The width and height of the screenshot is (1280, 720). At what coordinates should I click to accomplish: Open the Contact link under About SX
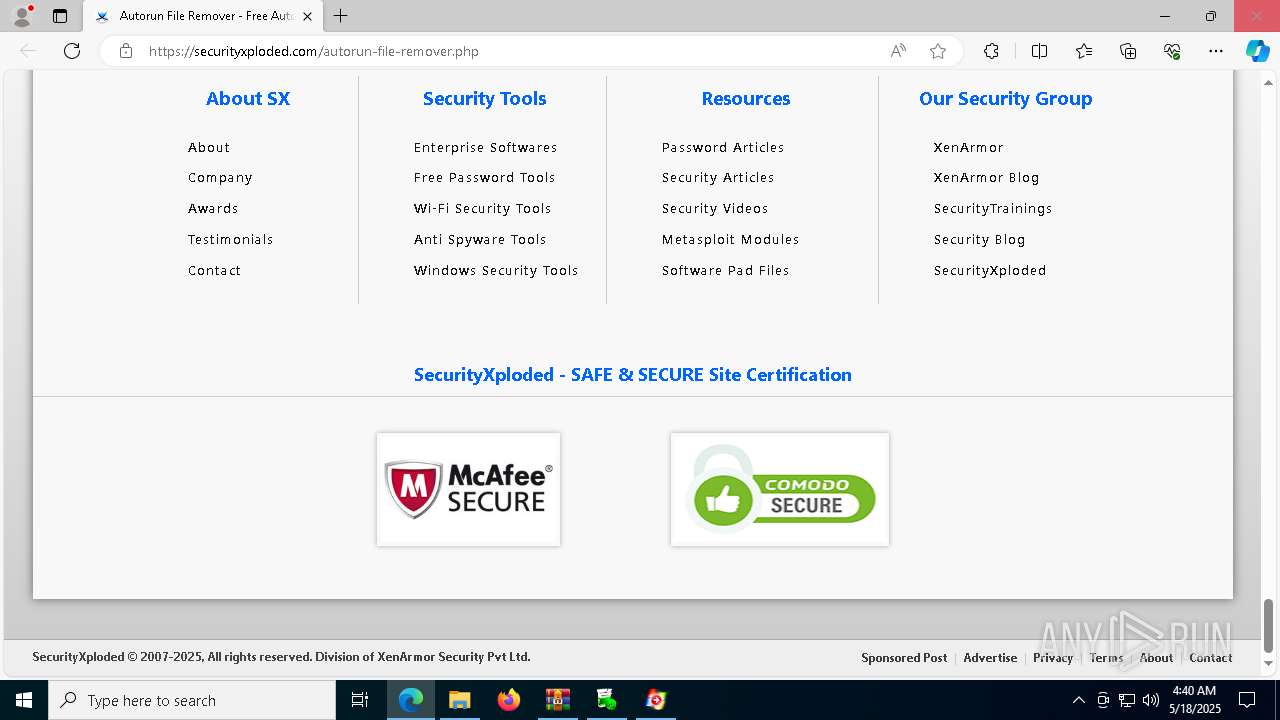(214, 271)
